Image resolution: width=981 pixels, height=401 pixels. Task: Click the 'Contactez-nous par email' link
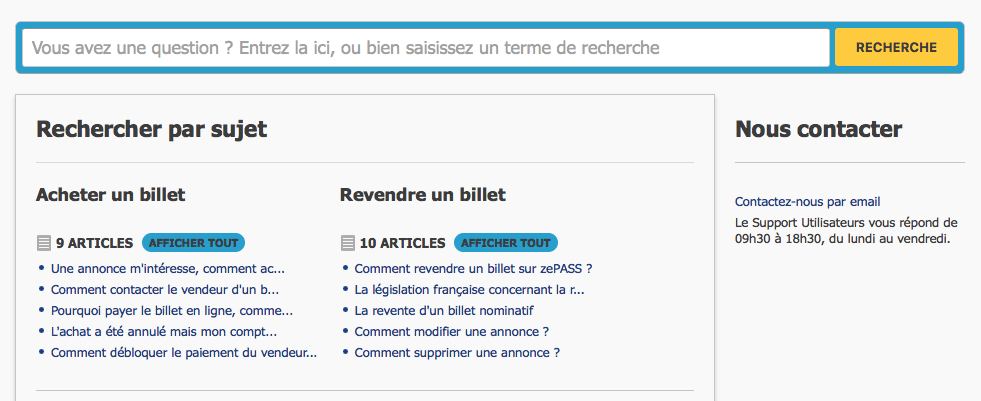point(808,202)
